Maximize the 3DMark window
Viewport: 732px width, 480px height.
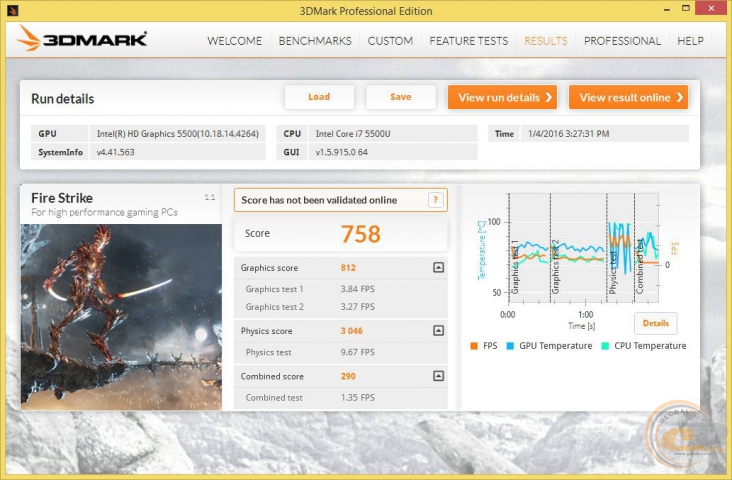(685, 8)
